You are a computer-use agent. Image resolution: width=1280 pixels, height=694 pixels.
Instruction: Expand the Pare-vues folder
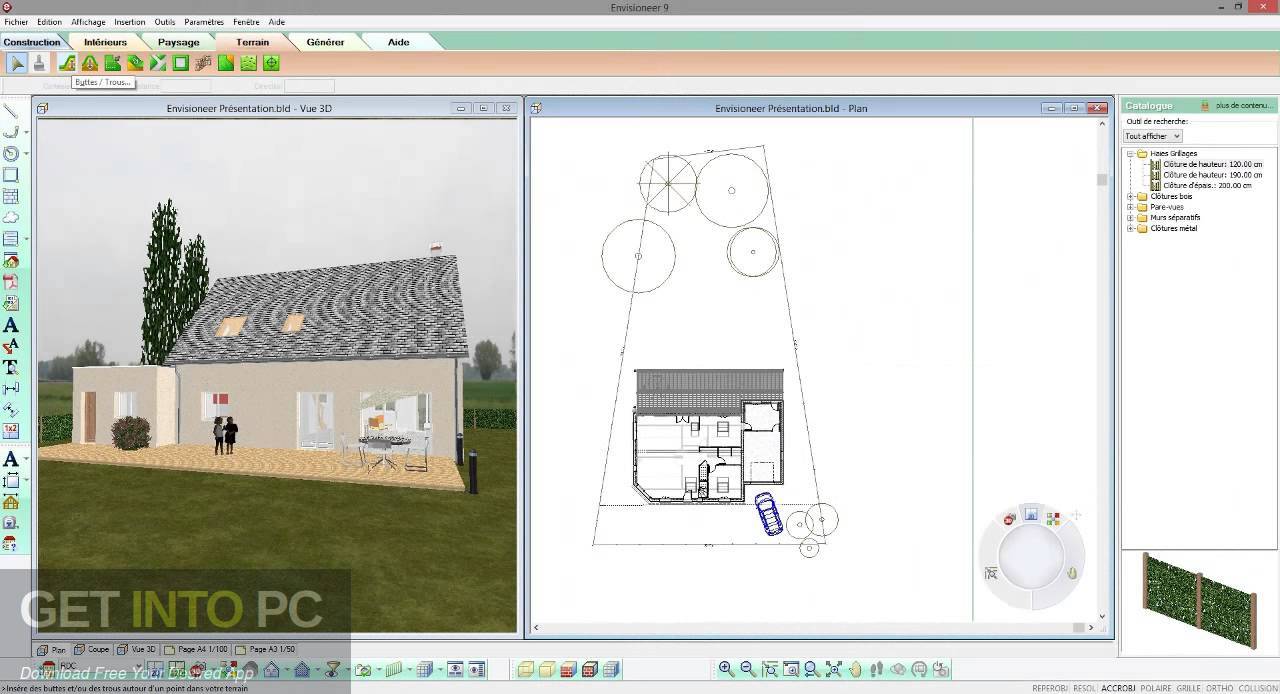(x=1130, y=207)
